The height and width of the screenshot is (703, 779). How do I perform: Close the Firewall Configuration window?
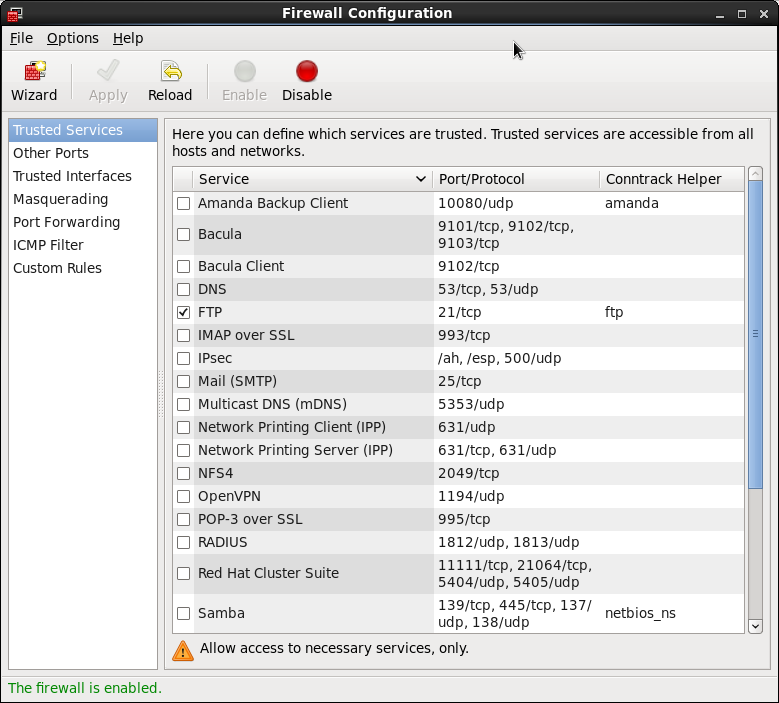pos(764,14)
